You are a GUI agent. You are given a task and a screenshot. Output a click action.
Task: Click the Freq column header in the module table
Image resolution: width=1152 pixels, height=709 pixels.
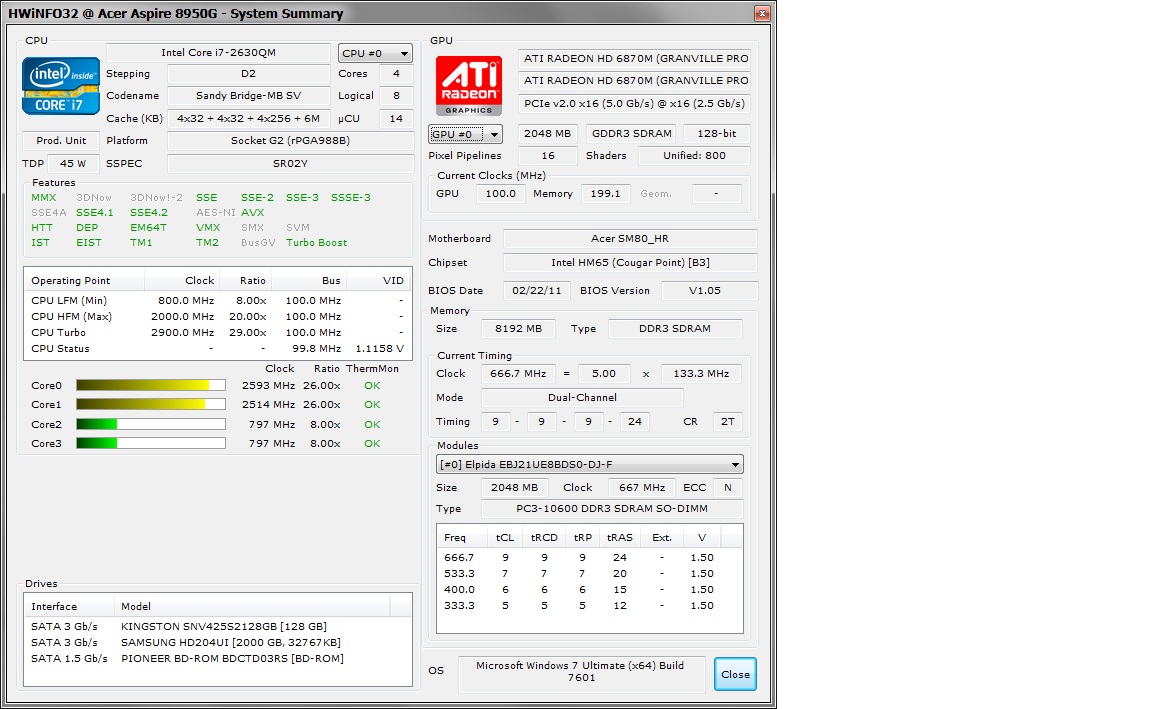click(462, 538)
